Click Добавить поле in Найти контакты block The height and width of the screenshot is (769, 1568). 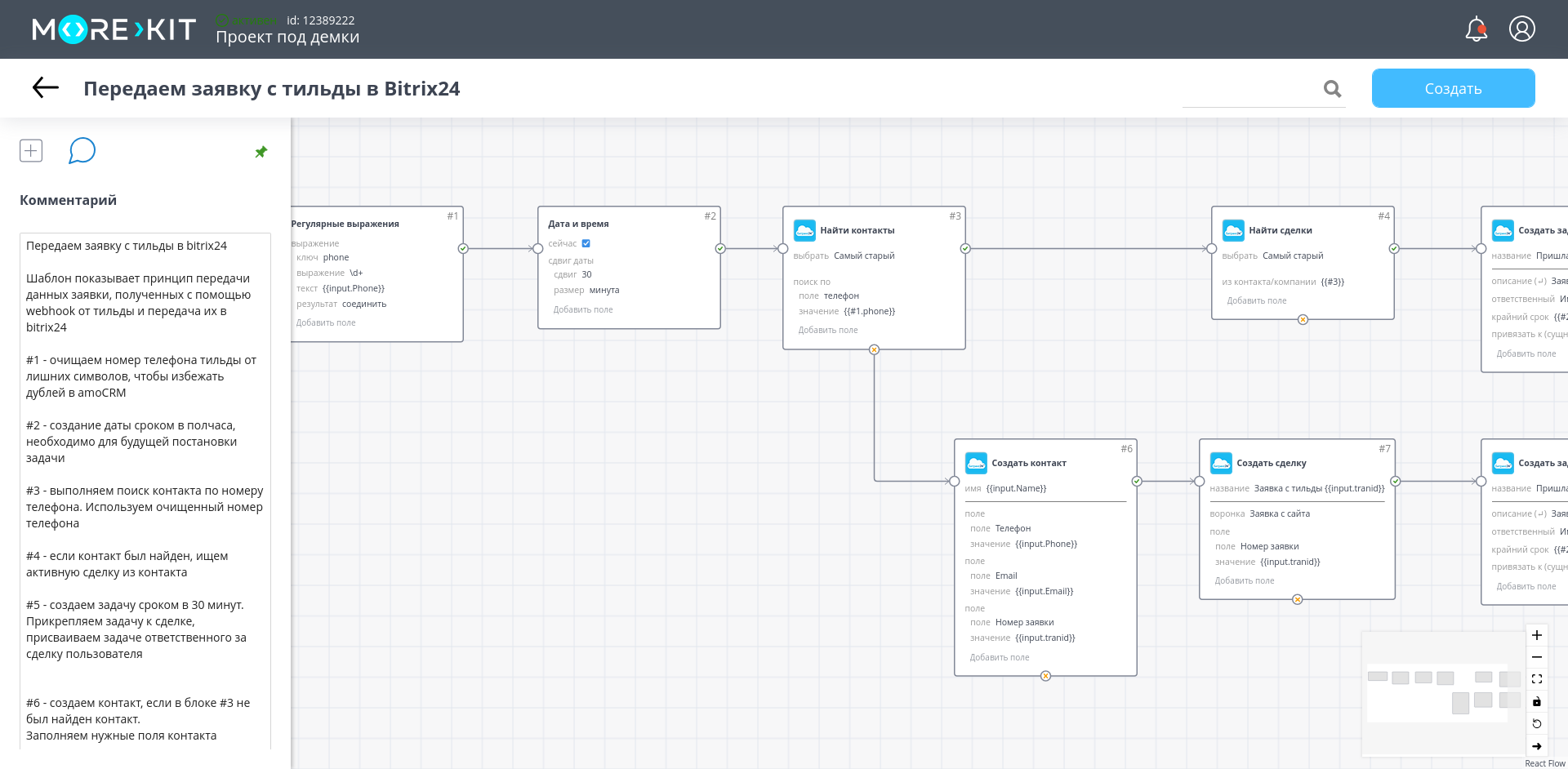point(828,331)
